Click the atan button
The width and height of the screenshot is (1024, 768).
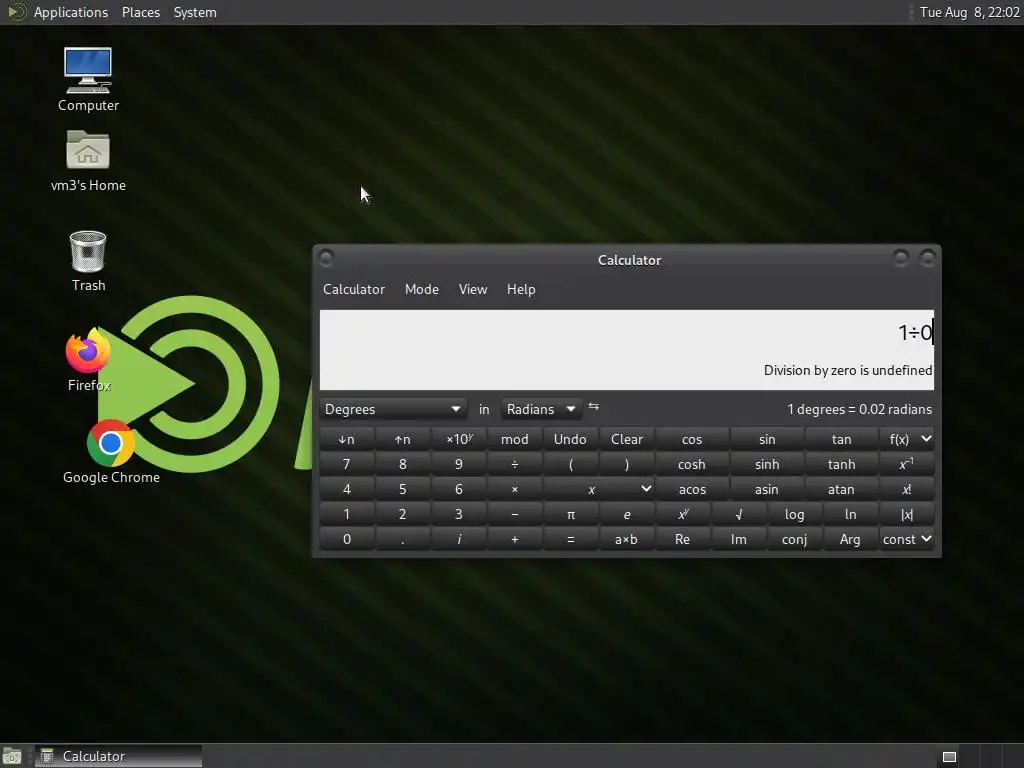pos(842,490)
